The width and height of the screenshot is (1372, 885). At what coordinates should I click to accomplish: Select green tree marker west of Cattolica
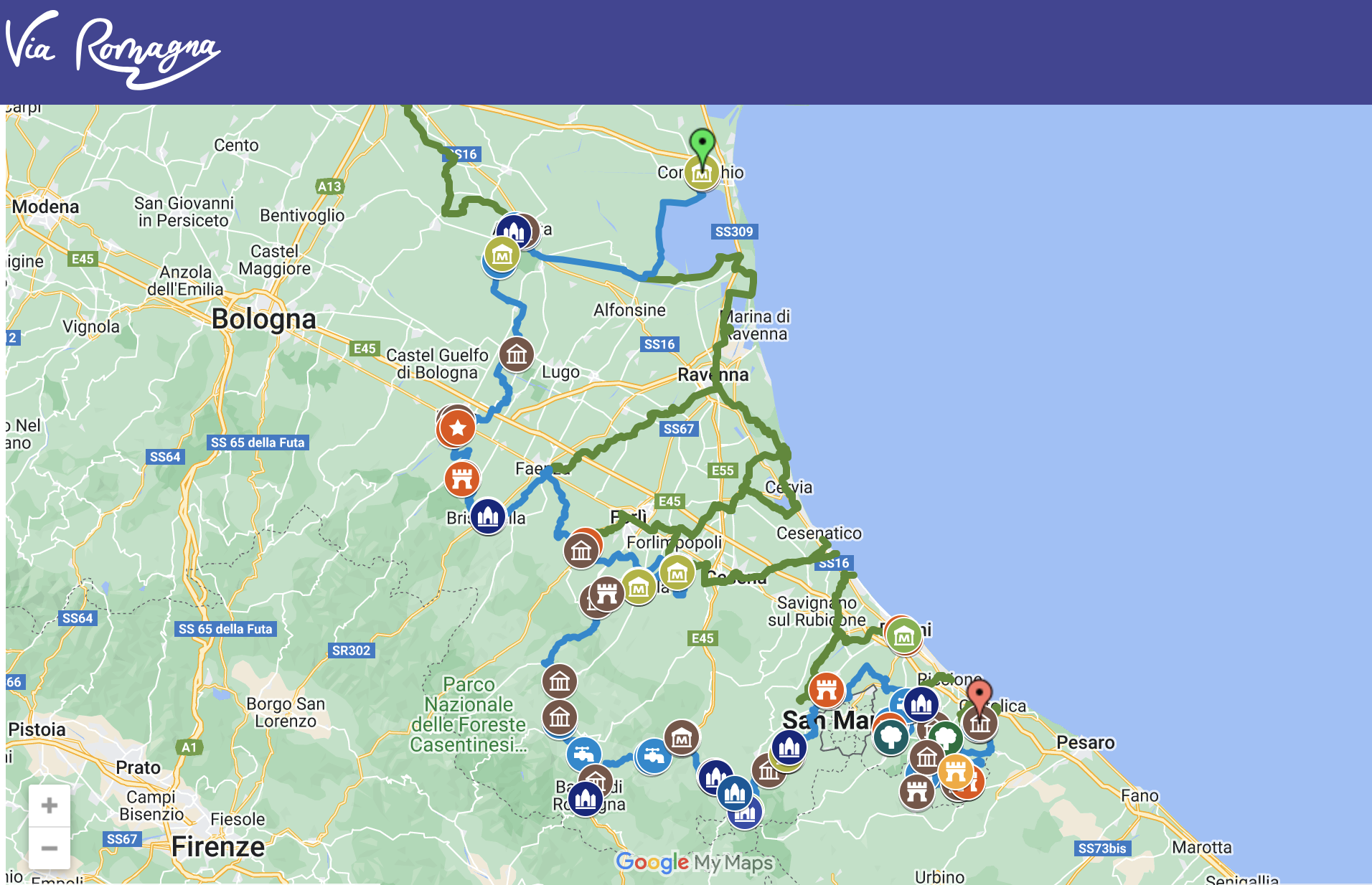point(945,737)
